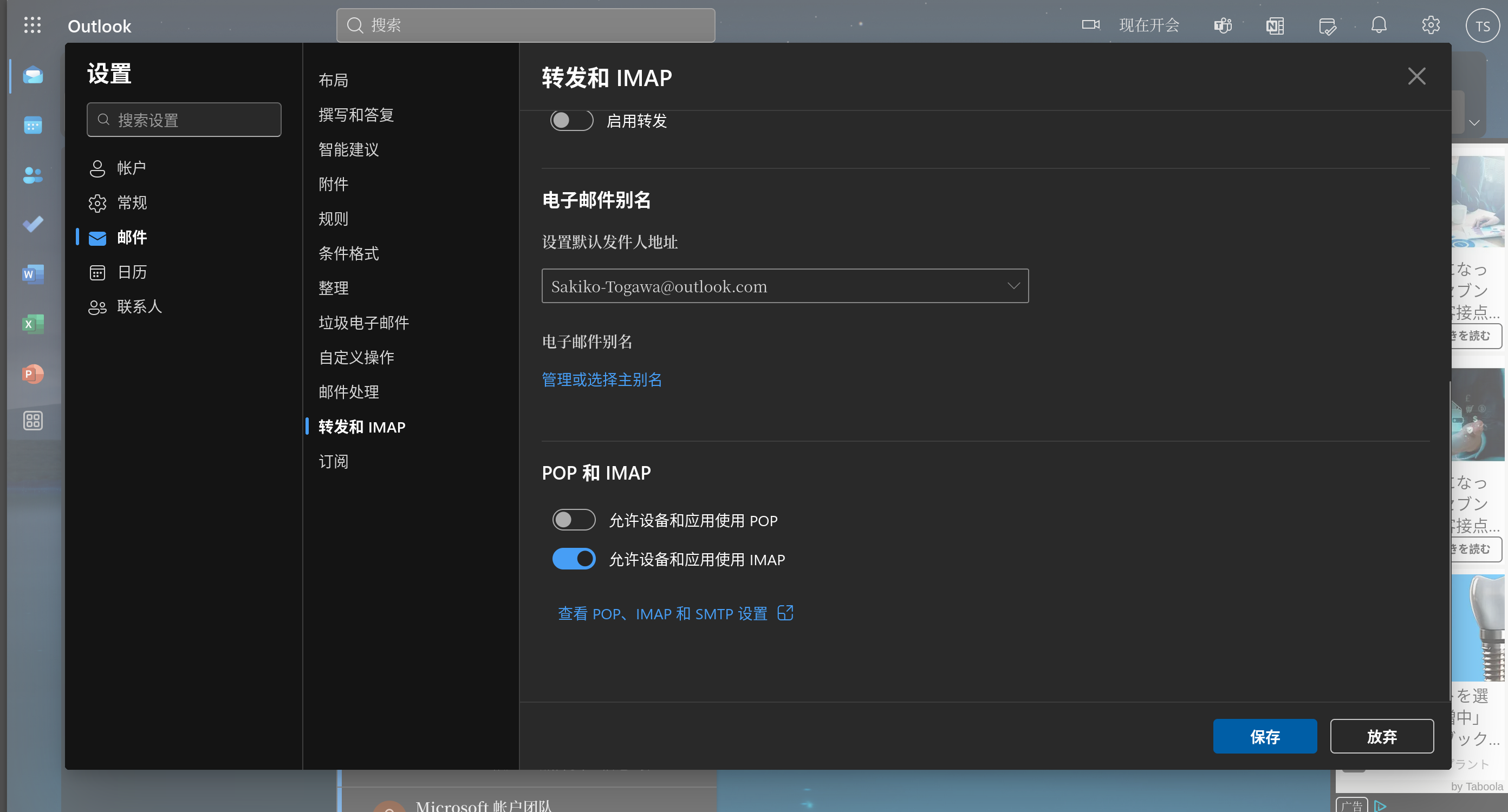This screenshot has height=812, width=1508.
Task: Turn off 允许设备和应用使用 IMAP switch
Action: [x=574, y=559]
